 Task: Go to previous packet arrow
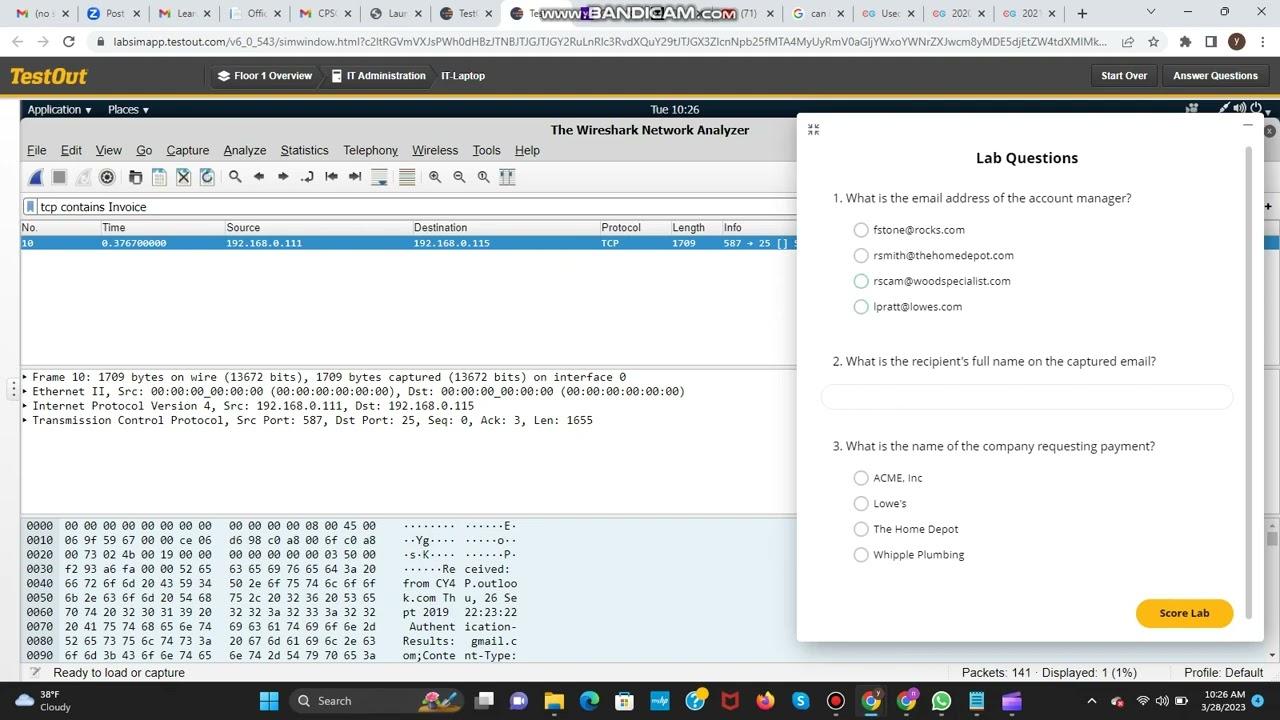coord(259,177)
